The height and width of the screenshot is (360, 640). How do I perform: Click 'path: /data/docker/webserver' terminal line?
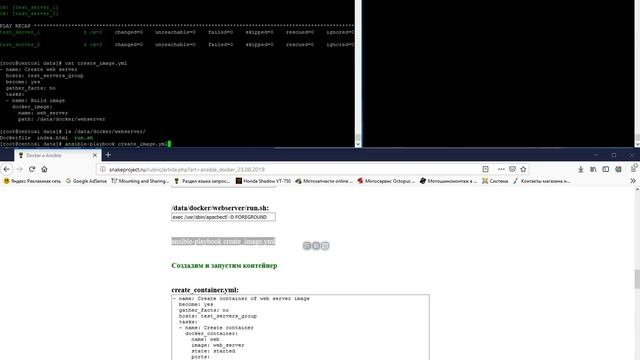click(x=62, y=119)
